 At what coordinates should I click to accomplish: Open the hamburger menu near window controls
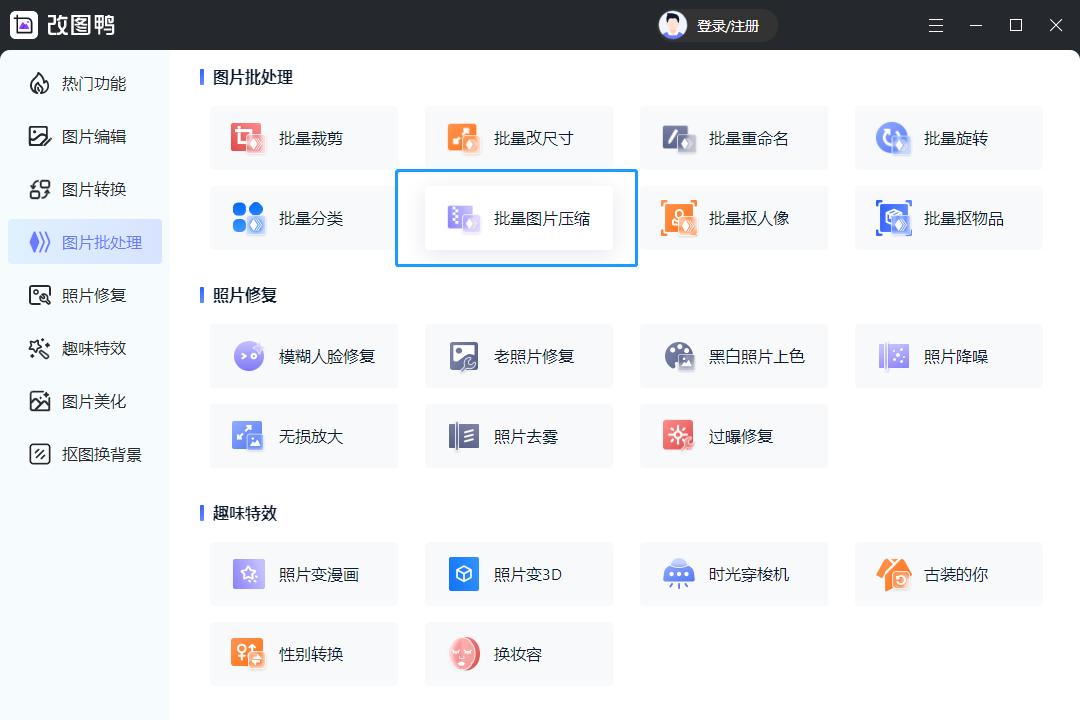[936, 25]
